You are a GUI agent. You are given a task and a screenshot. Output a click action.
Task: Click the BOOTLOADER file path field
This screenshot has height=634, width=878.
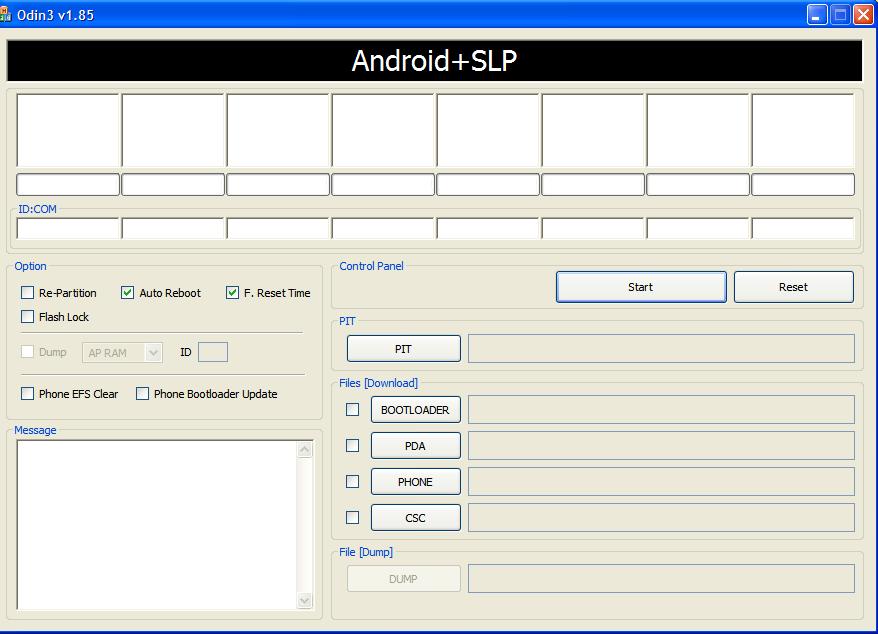(661, 409)
